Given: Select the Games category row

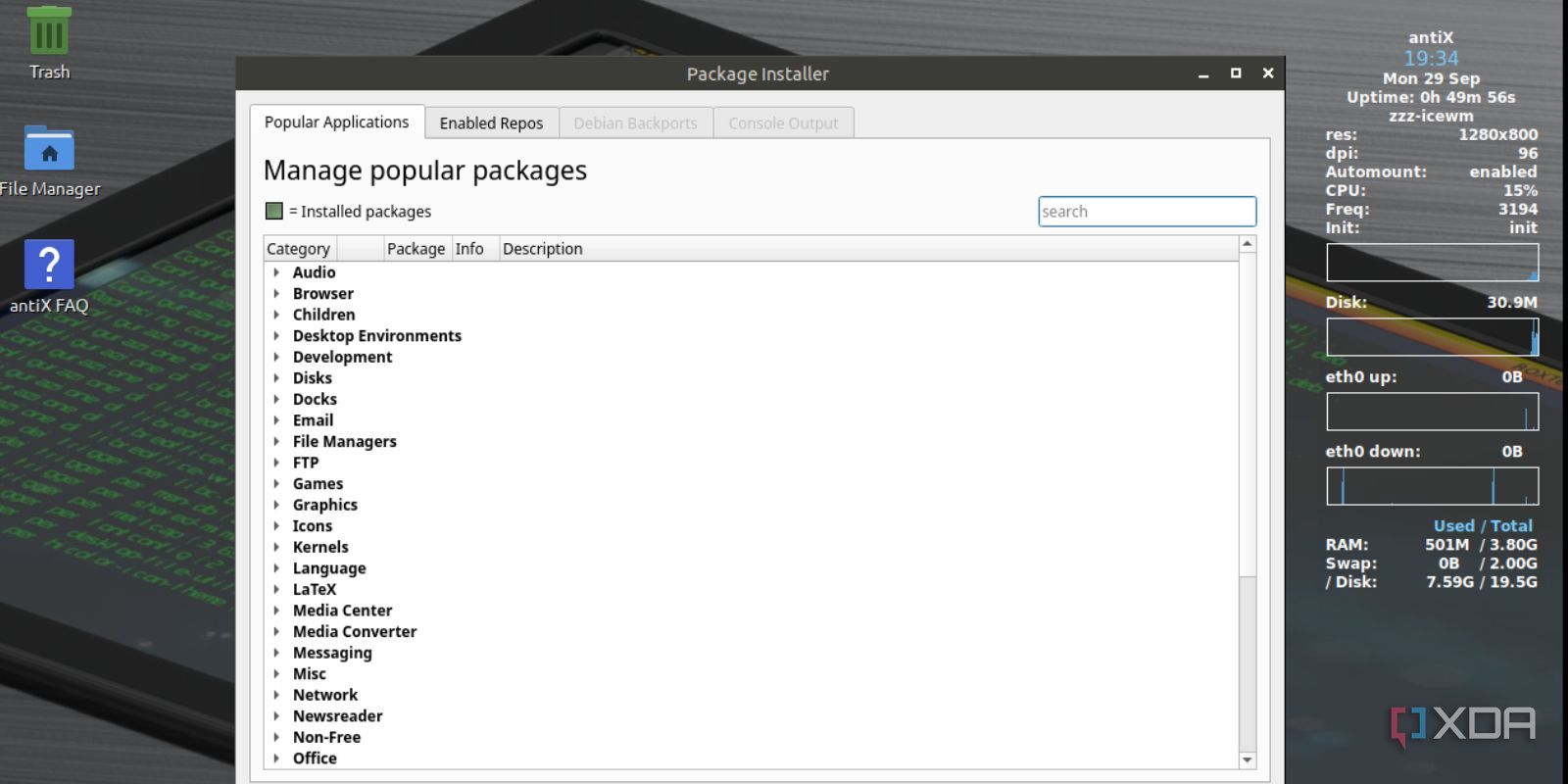Looking at the screenshot, I should pos(751,484).
